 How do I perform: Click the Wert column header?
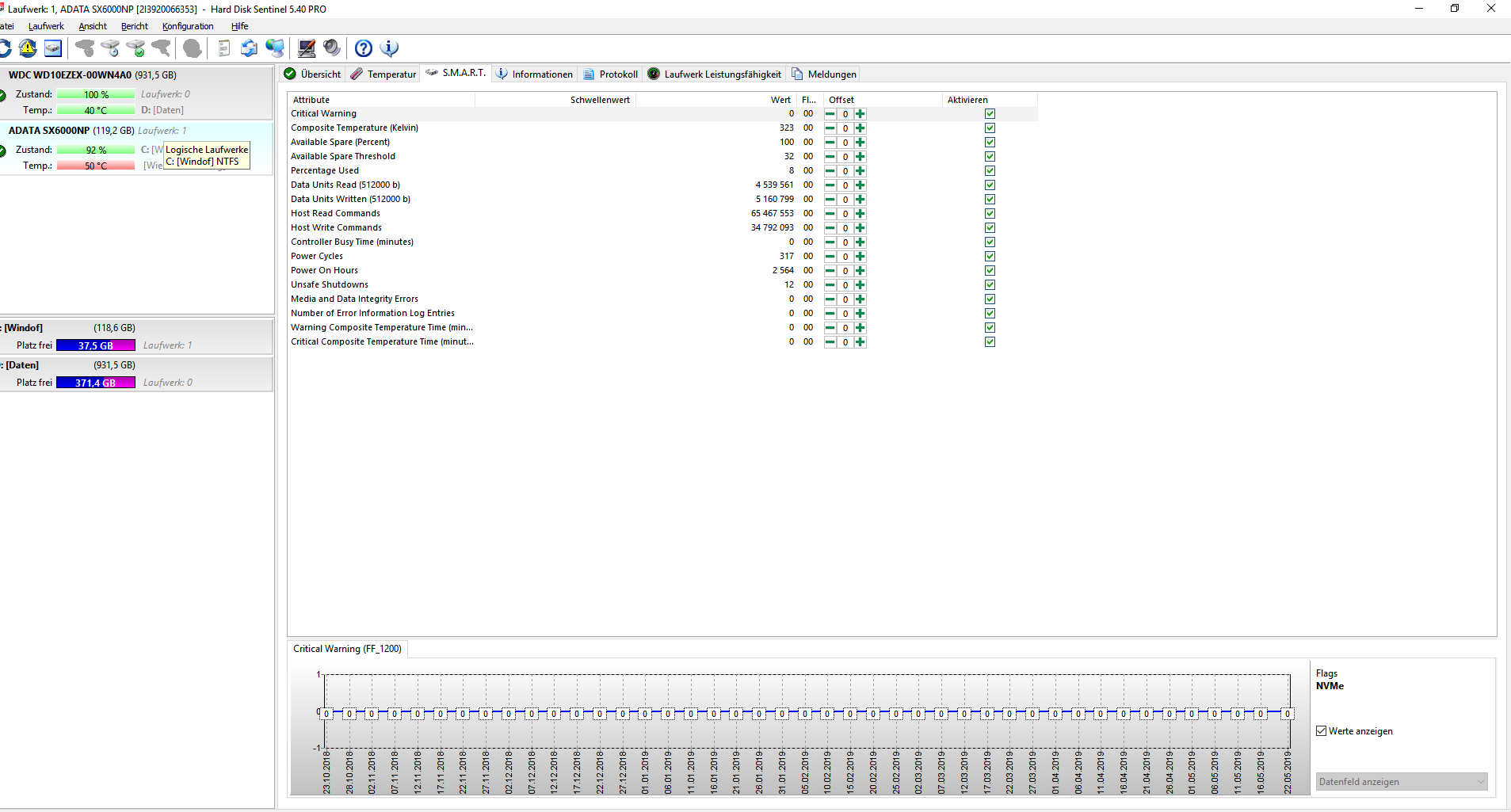pyautogui.click(x=716, y=100)
